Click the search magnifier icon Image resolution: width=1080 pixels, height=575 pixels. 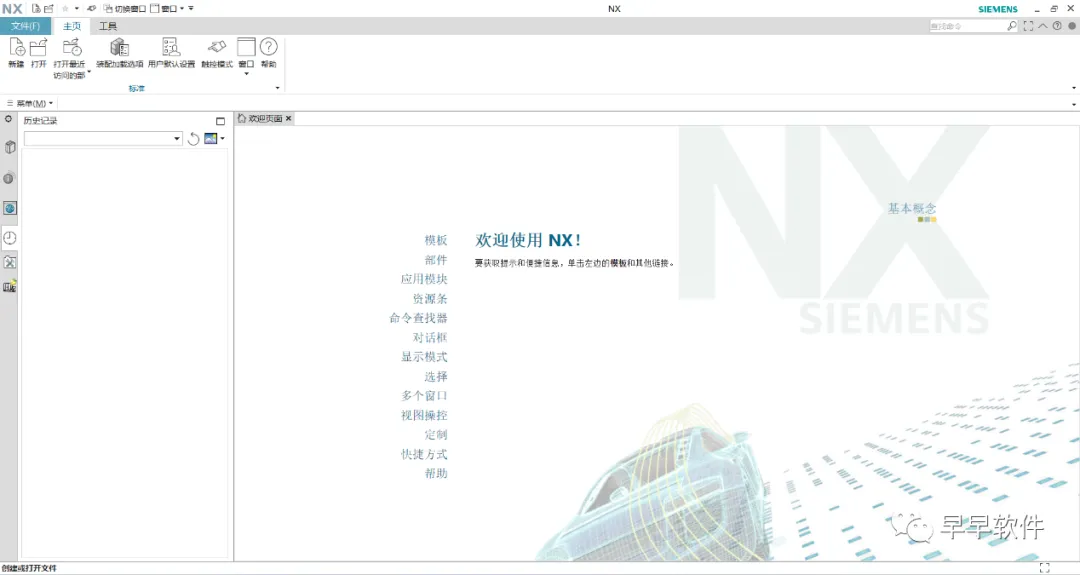point(1012,26)
